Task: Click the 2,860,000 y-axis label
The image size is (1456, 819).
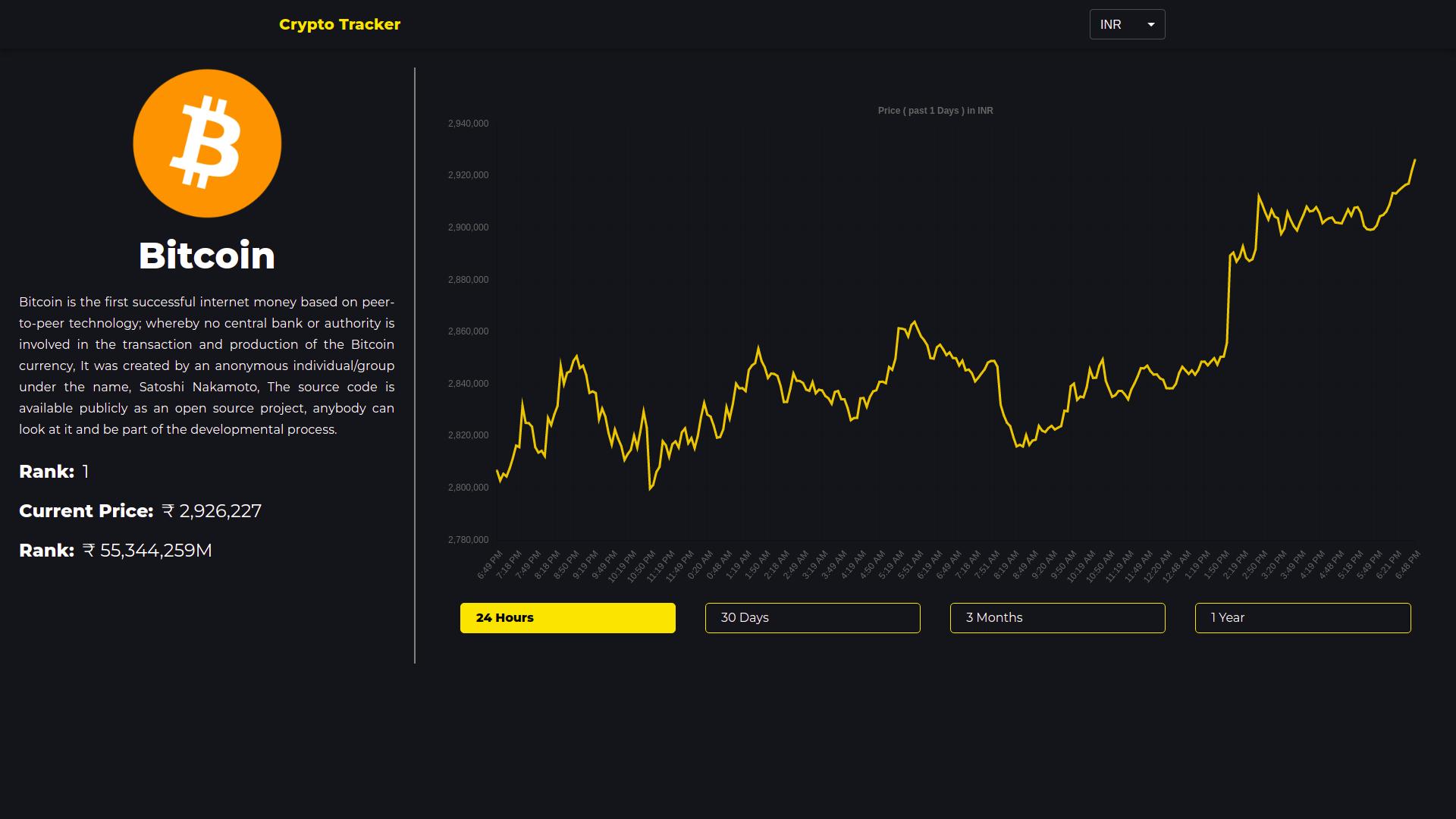Action: click(x=468, y=331)
